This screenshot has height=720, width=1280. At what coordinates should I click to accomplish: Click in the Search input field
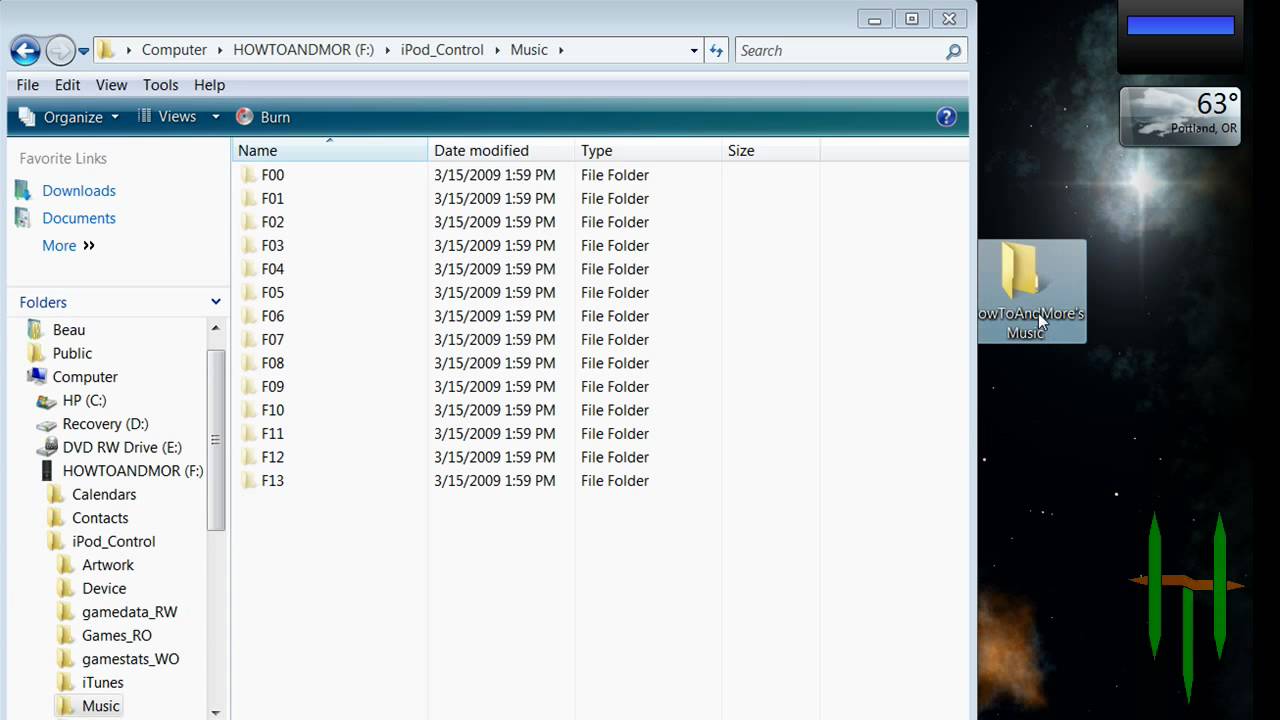pos(838,51)
